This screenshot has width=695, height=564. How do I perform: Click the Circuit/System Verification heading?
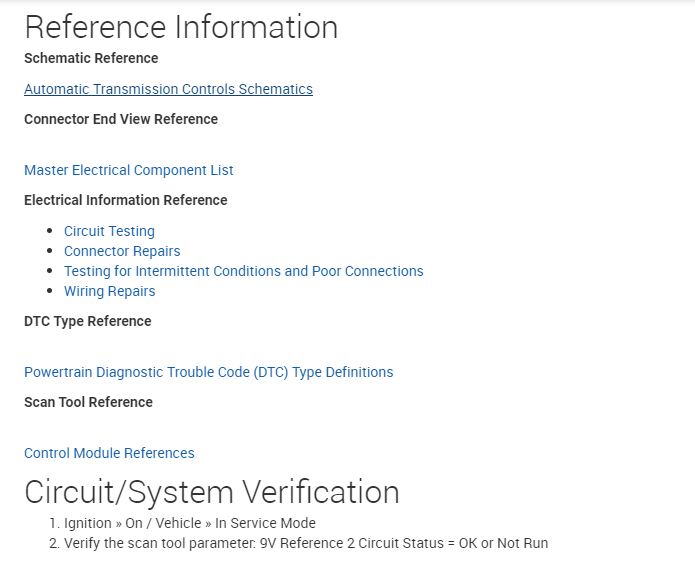tap(212, 492)
